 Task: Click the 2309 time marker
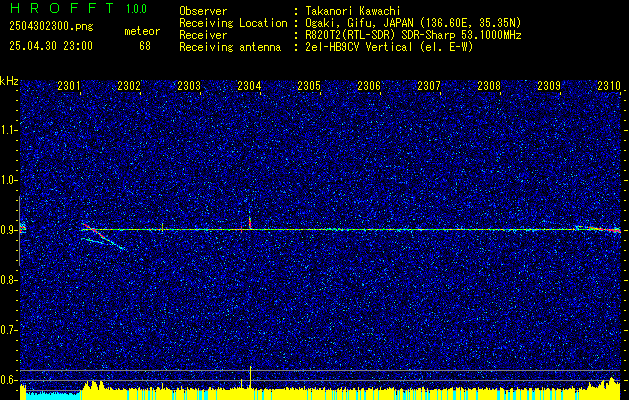click(549, 85)
